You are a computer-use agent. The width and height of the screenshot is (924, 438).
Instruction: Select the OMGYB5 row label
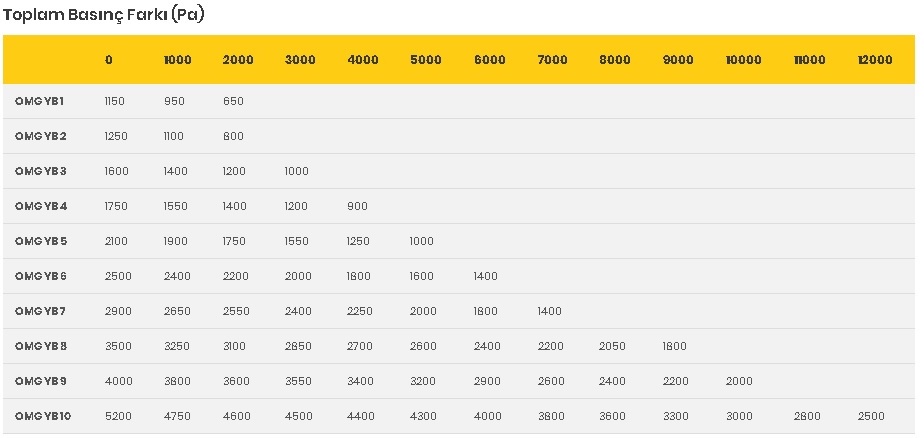(41, 241)
